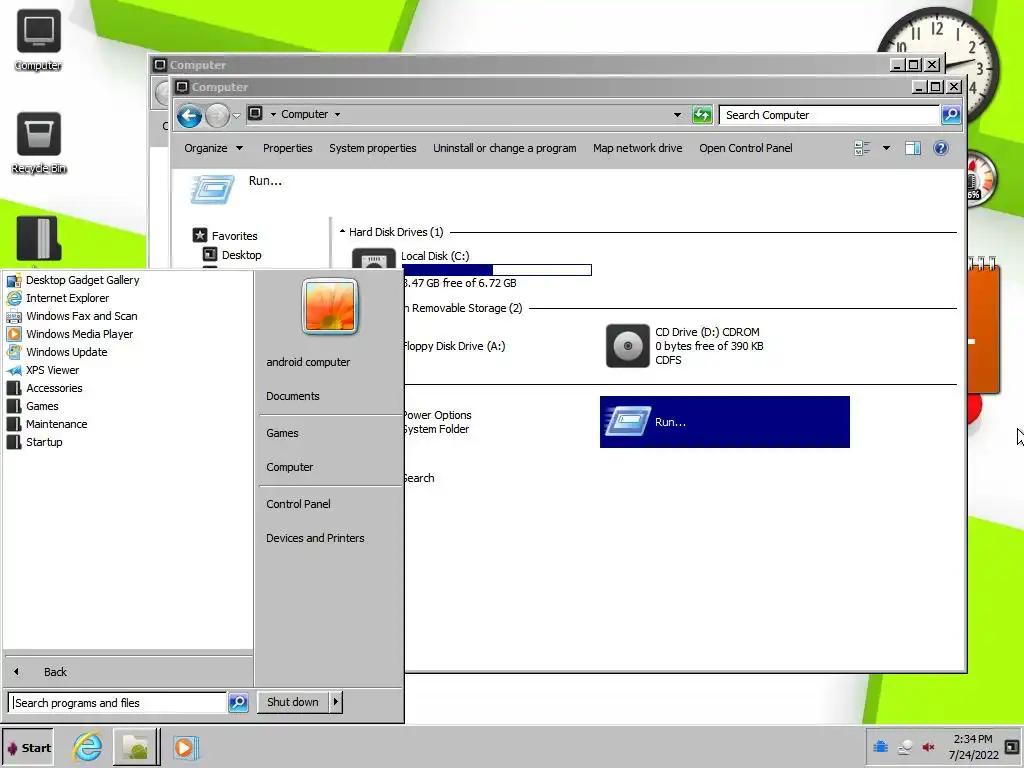Click the Shut down button
Viewport: 1024px width, 768px height.
coord(293,702)
